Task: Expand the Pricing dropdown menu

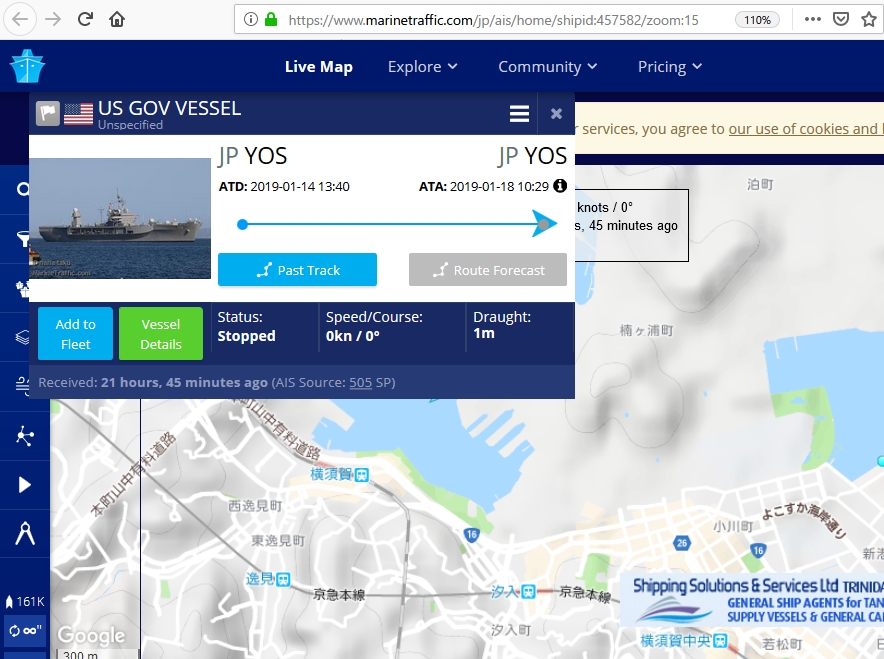Action: [x=669, y=67]
